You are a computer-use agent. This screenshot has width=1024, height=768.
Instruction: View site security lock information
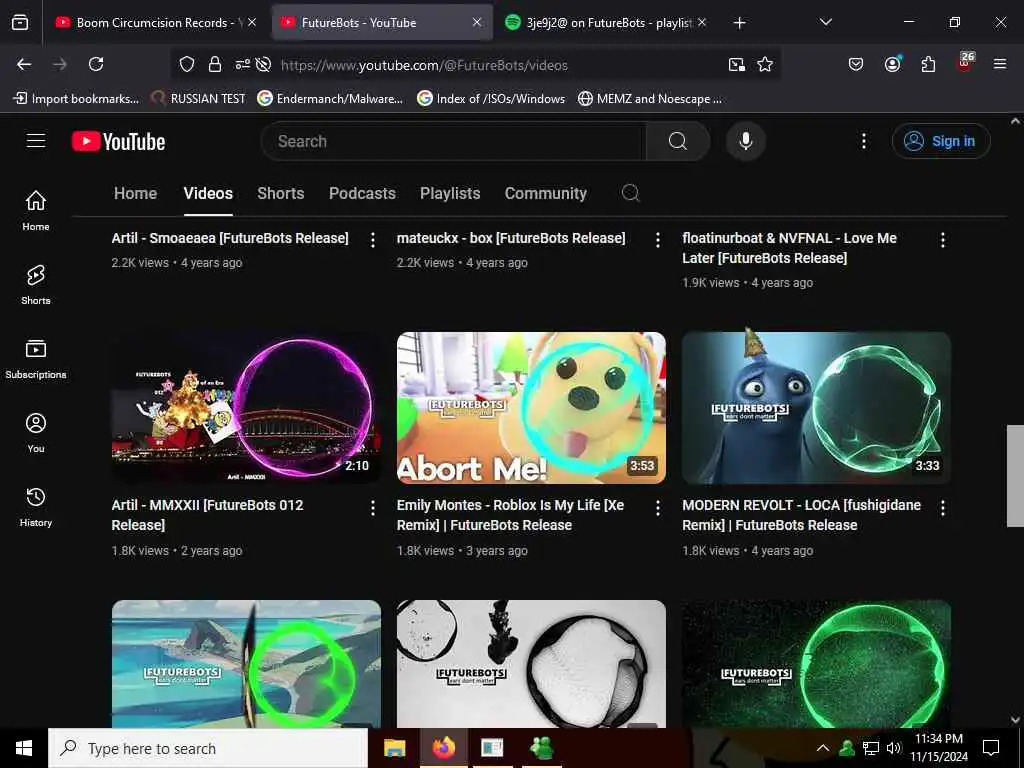point(214,64)
